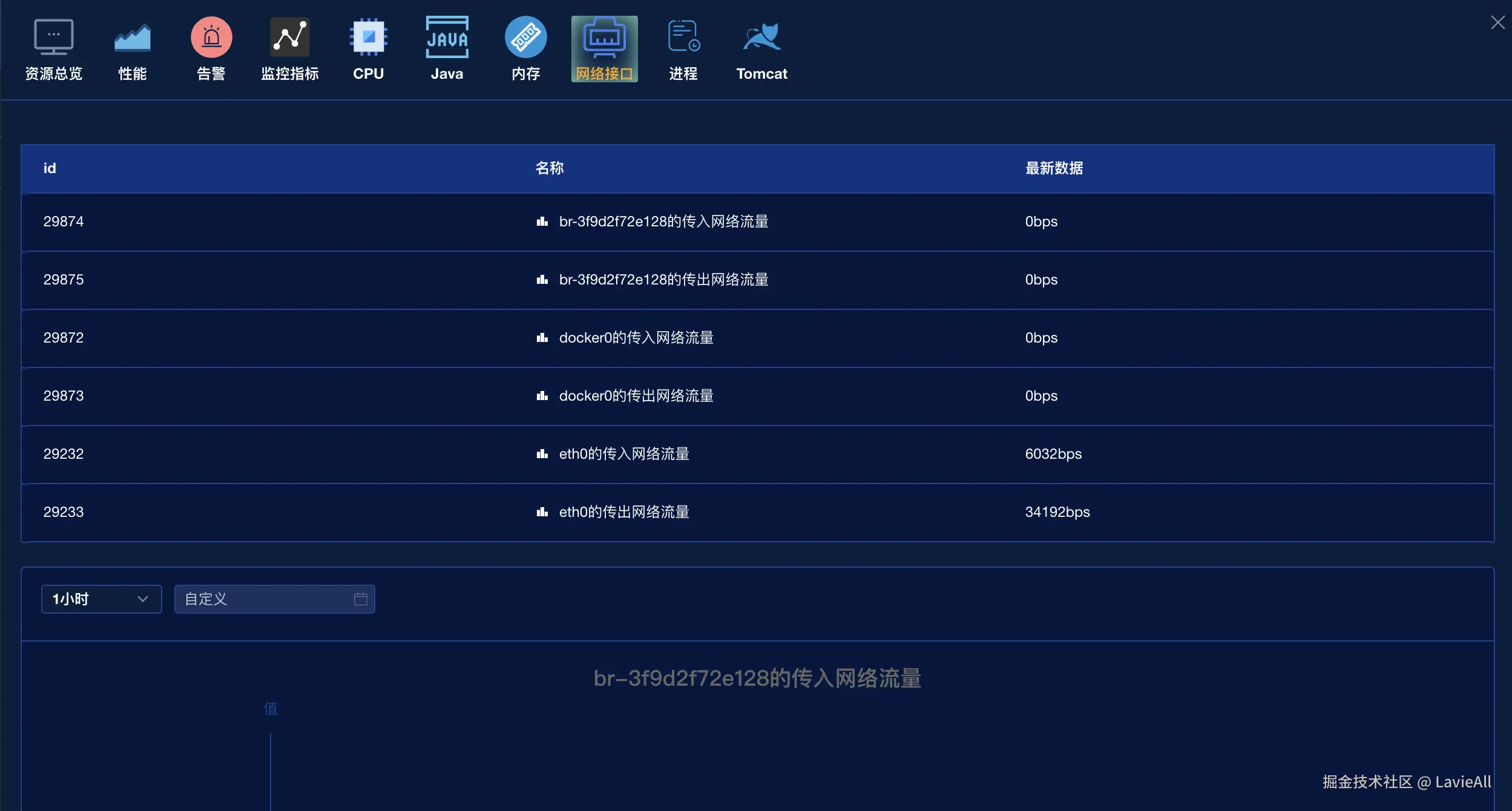Open the 告警 alarm bell icon

[211, 38]
